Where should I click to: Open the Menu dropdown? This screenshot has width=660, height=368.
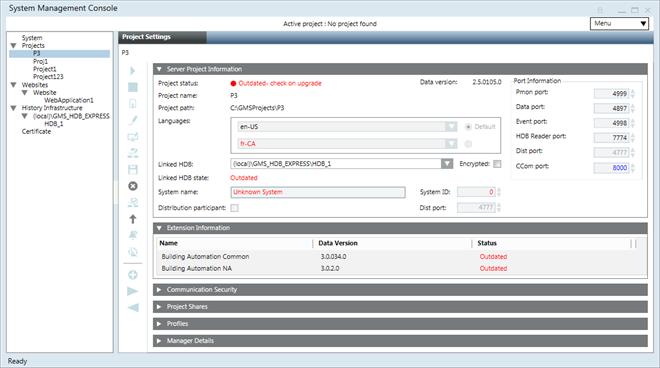point(619,24)
